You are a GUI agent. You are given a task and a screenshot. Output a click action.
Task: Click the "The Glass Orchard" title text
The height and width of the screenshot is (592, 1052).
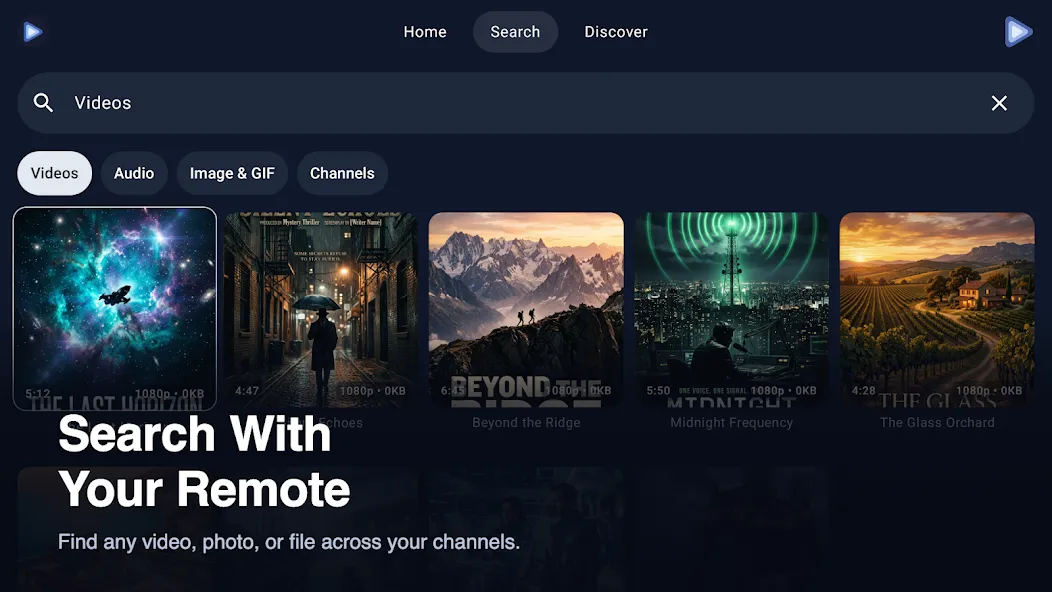(937, 423)
